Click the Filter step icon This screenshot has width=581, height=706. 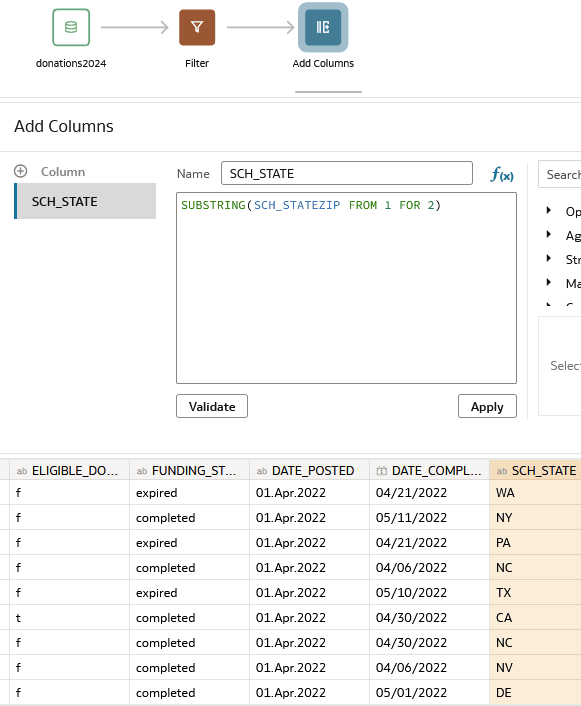[197, 27]
